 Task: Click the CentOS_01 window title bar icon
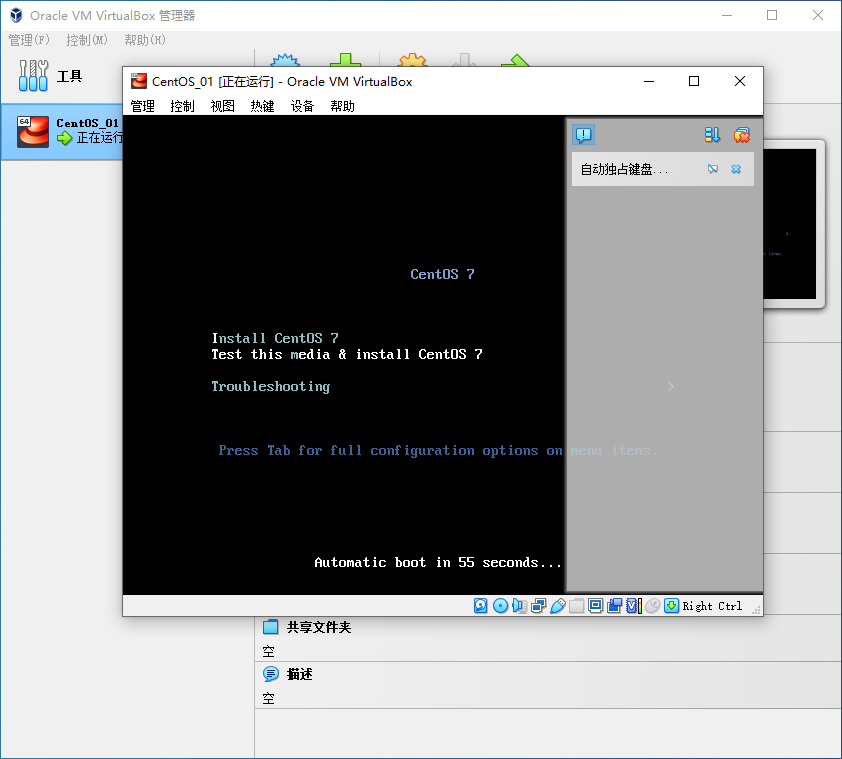coord(139,81)
